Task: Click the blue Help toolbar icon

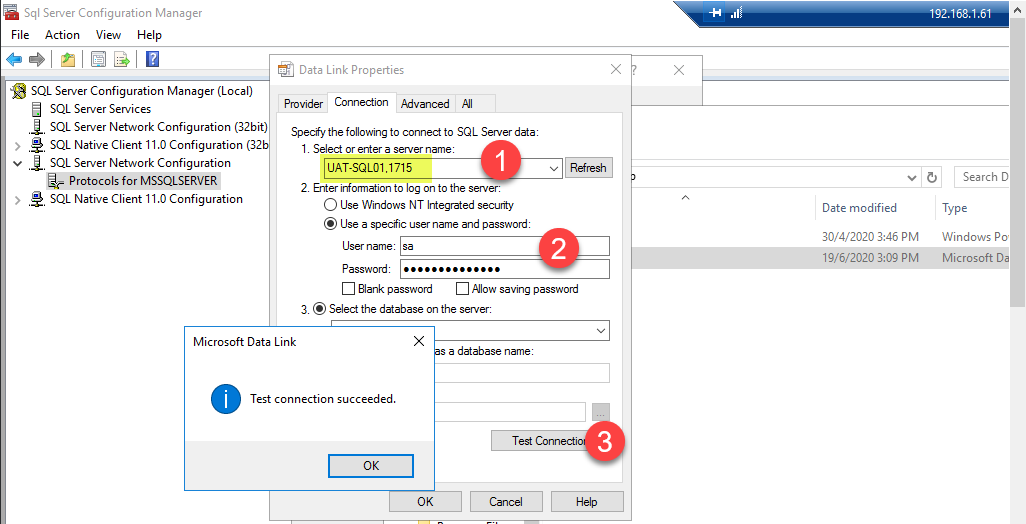Action: 152,60
